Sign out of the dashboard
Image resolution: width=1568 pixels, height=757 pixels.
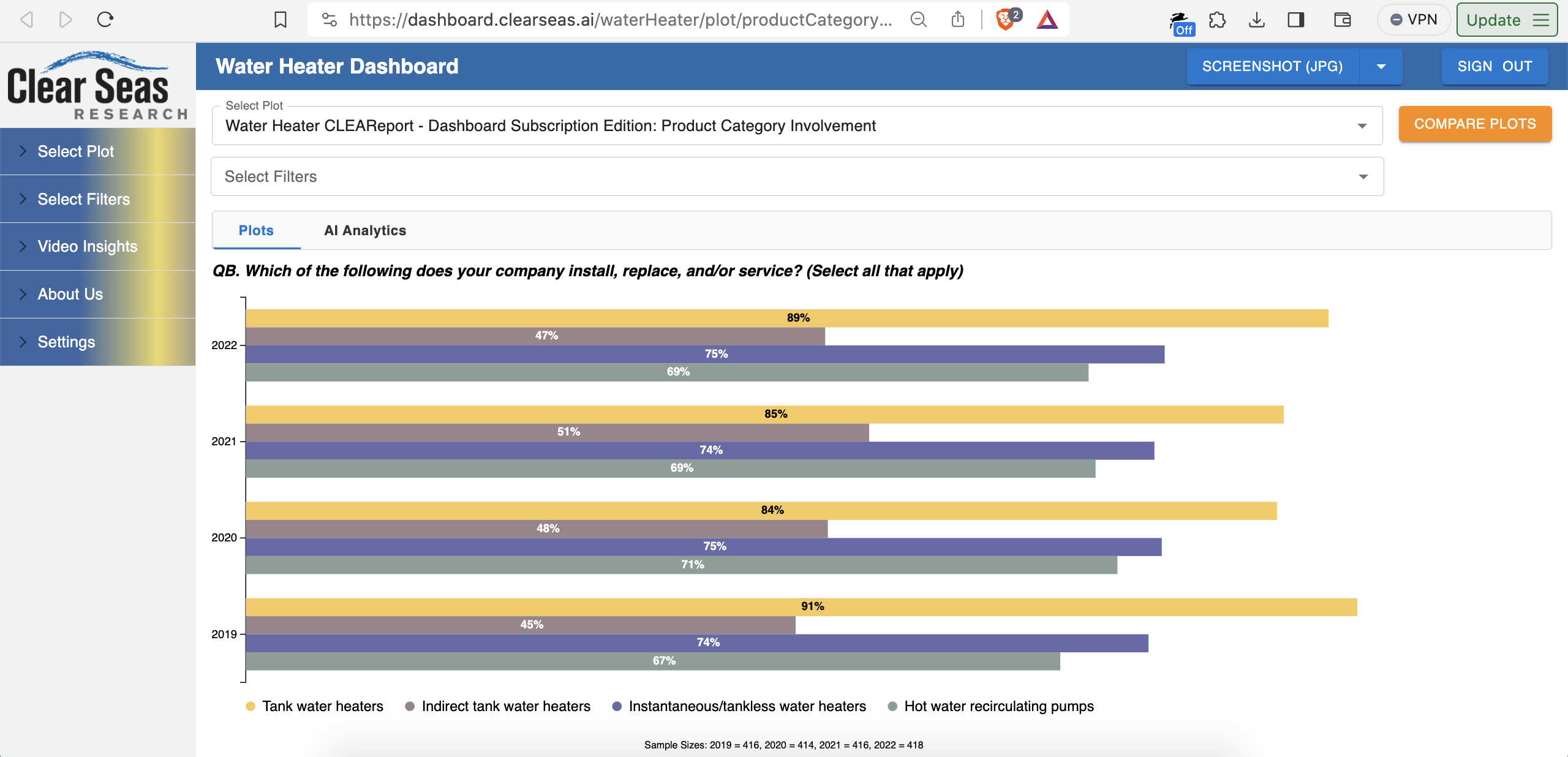1494,66
